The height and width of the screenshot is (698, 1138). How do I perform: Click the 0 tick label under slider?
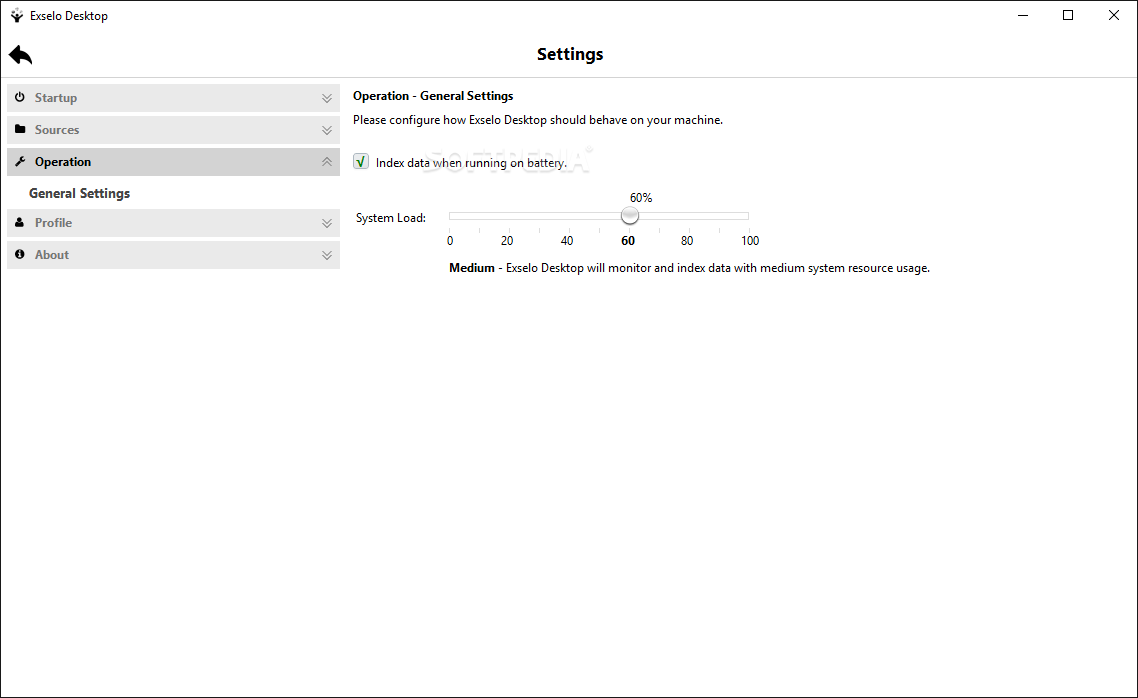(450, 241)
